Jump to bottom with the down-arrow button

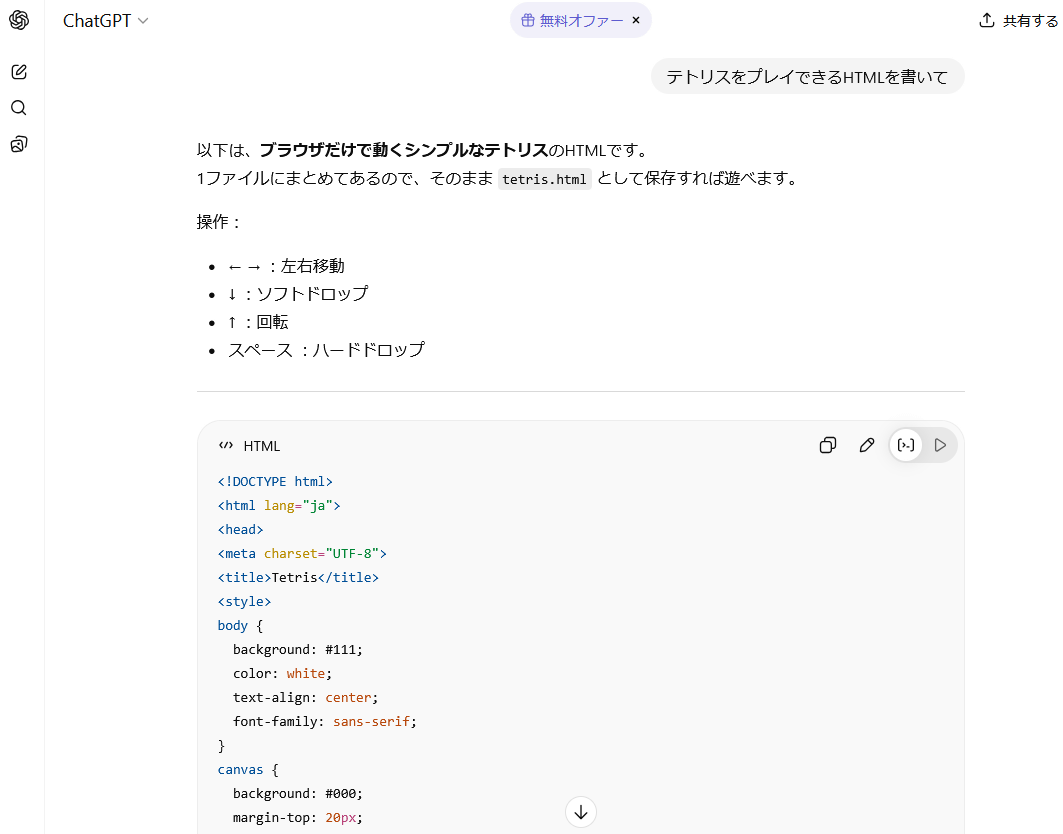pos(580,811)
